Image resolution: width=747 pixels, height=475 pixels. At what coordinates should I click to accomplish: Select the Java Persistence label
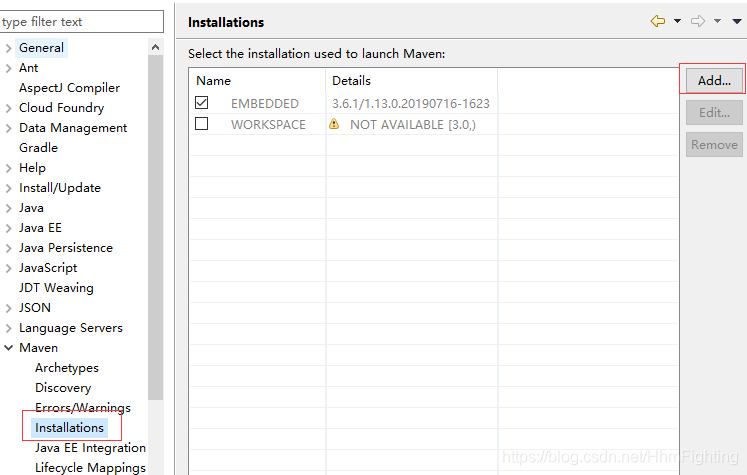tap(66, 248)
